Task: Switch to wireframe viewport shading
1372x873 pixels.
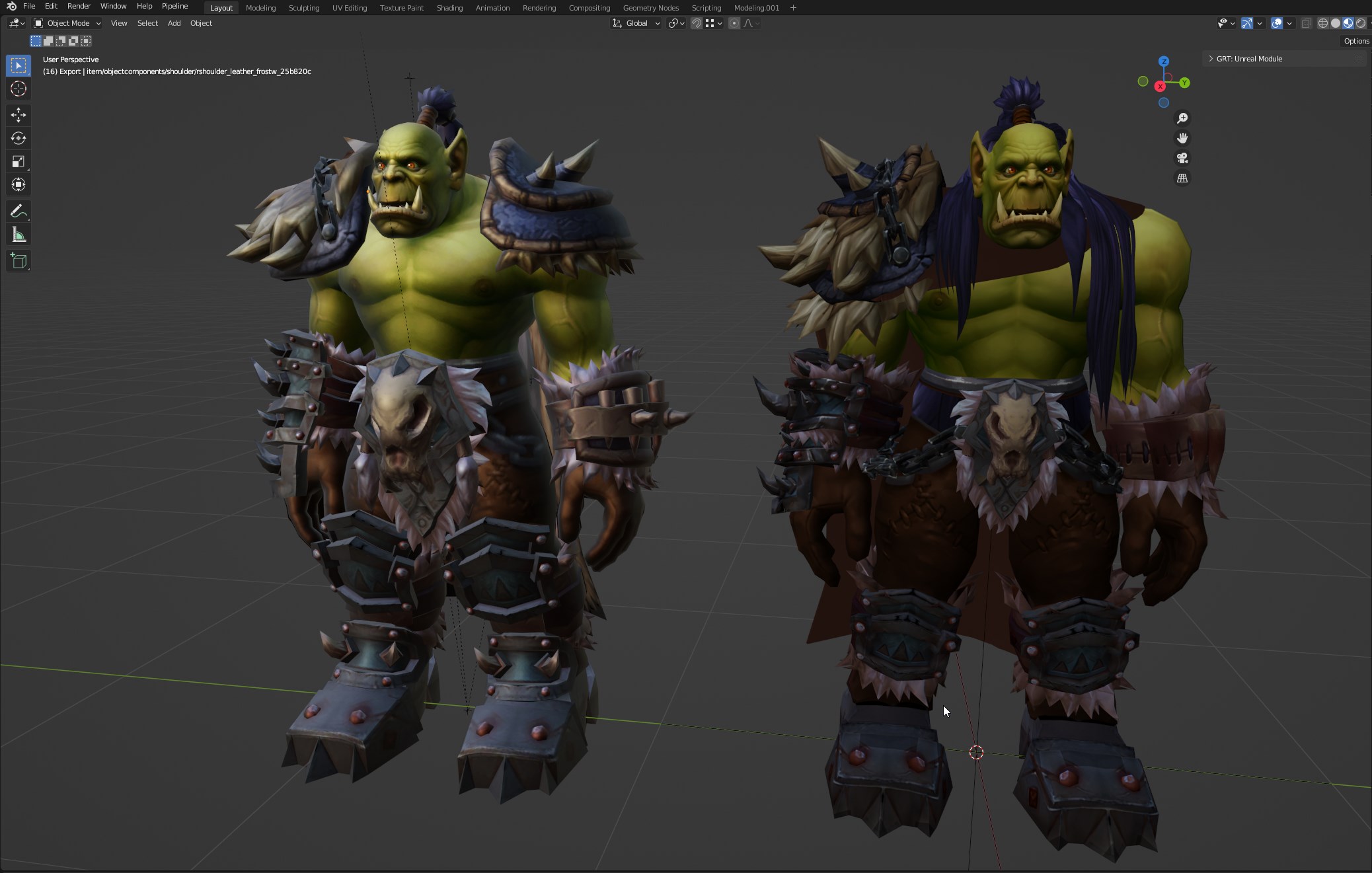Action: 1322,23
